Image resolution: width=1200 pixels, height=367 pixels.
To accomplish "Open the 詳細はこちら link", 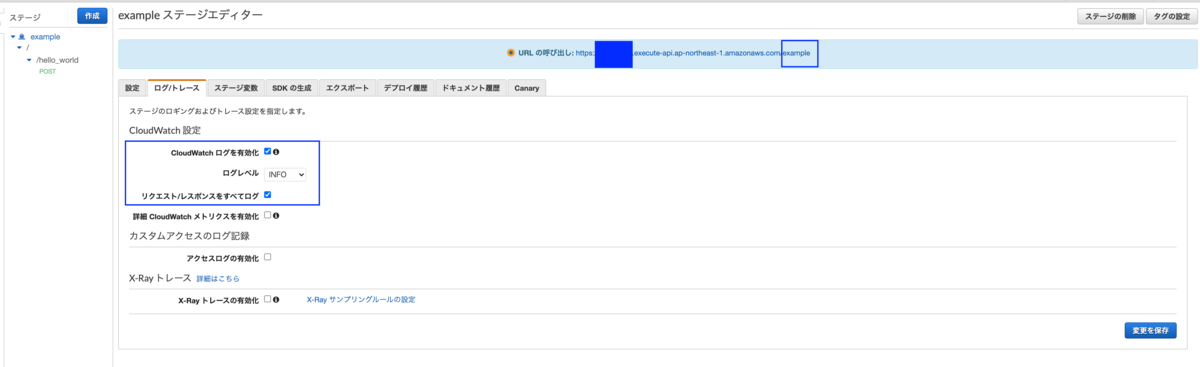I will pos(218,279).
